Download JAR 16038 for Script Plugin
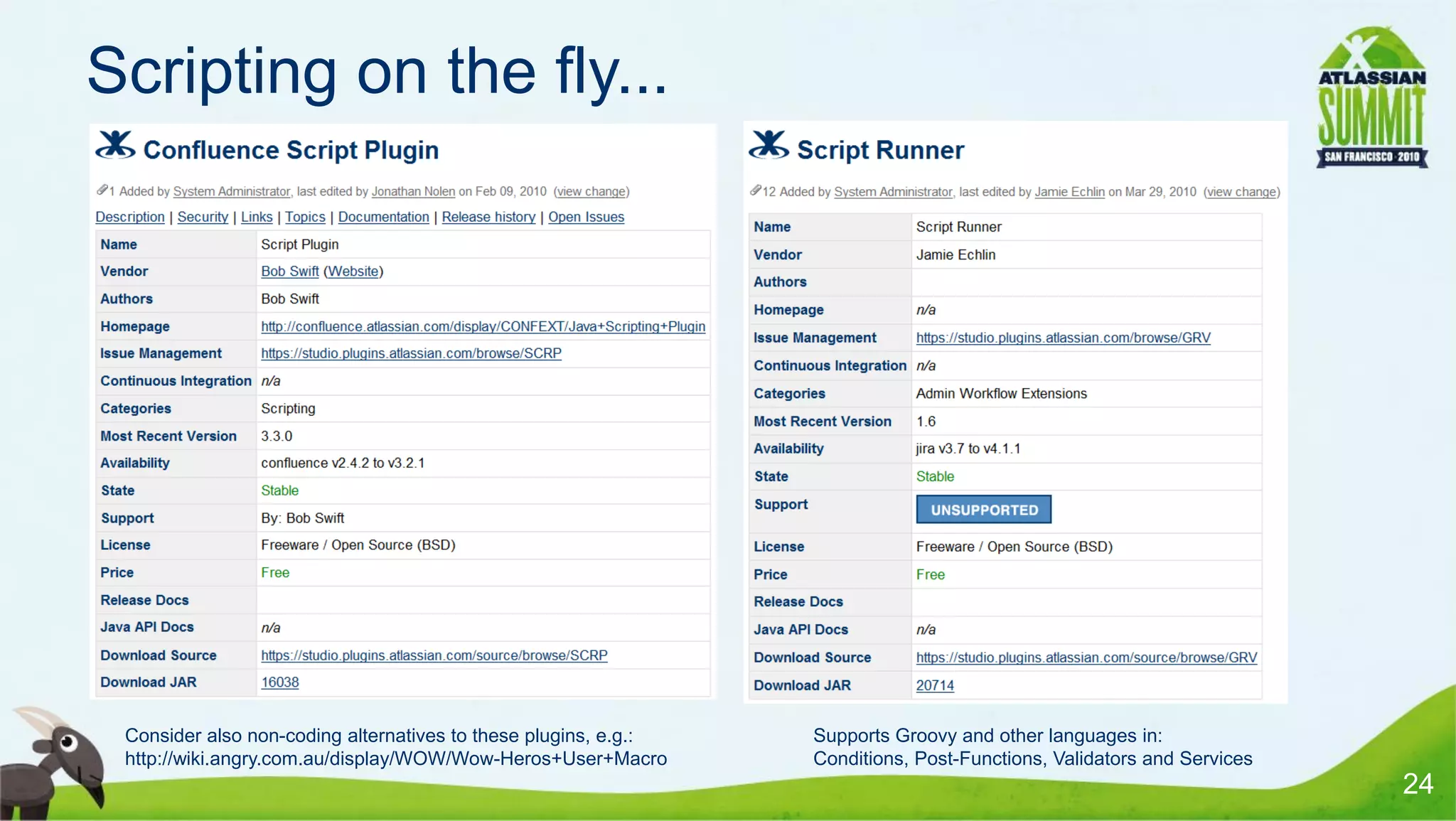Screen dimensions: 1456x821 pyautogui.click(x=279, y=682)
